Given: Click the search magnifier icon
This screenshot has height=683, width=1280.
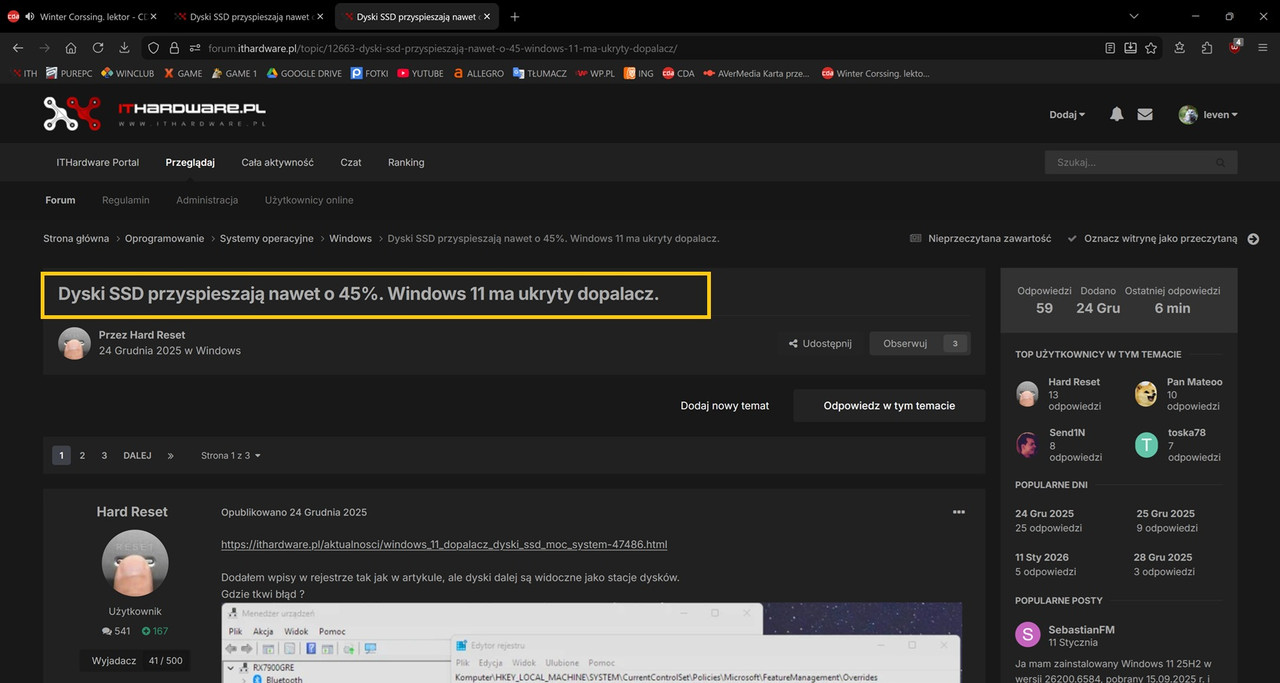Looking at the screenshot, I should click(x=1221, y=162).
